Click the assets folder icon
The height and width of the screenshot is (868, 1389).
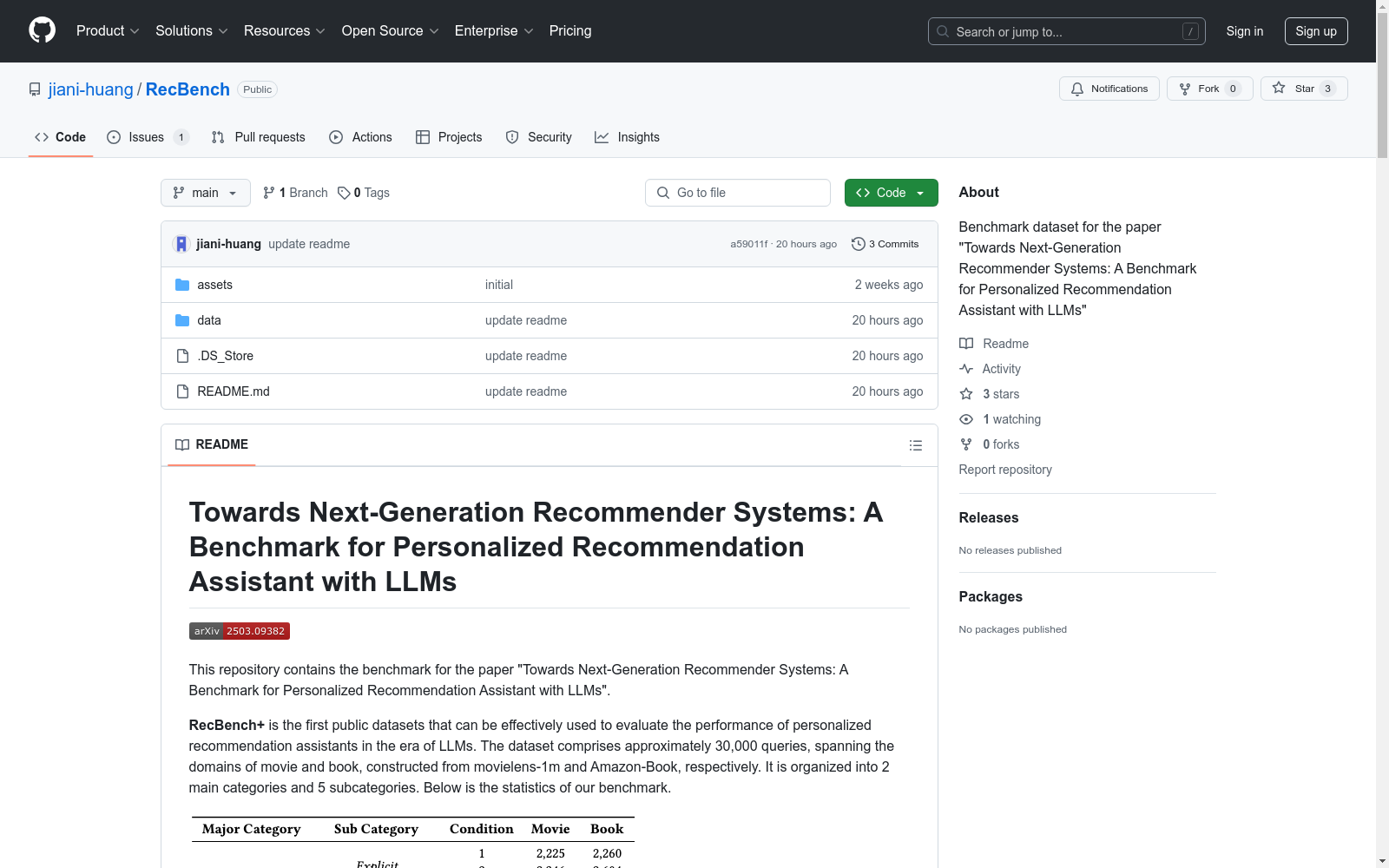[x=182, y=285]
